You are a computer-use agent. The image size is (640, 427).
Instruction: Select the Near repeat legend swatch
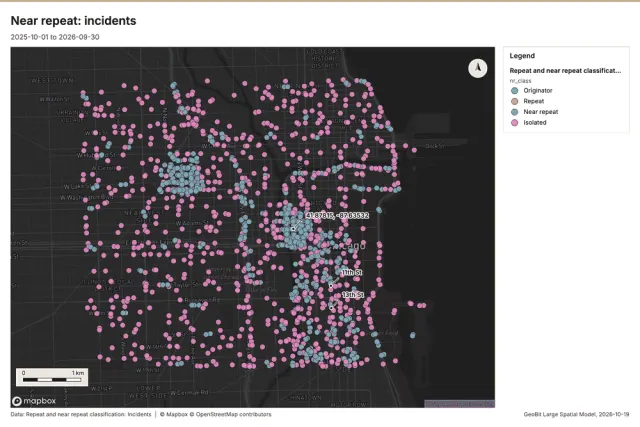click(514, 112)
